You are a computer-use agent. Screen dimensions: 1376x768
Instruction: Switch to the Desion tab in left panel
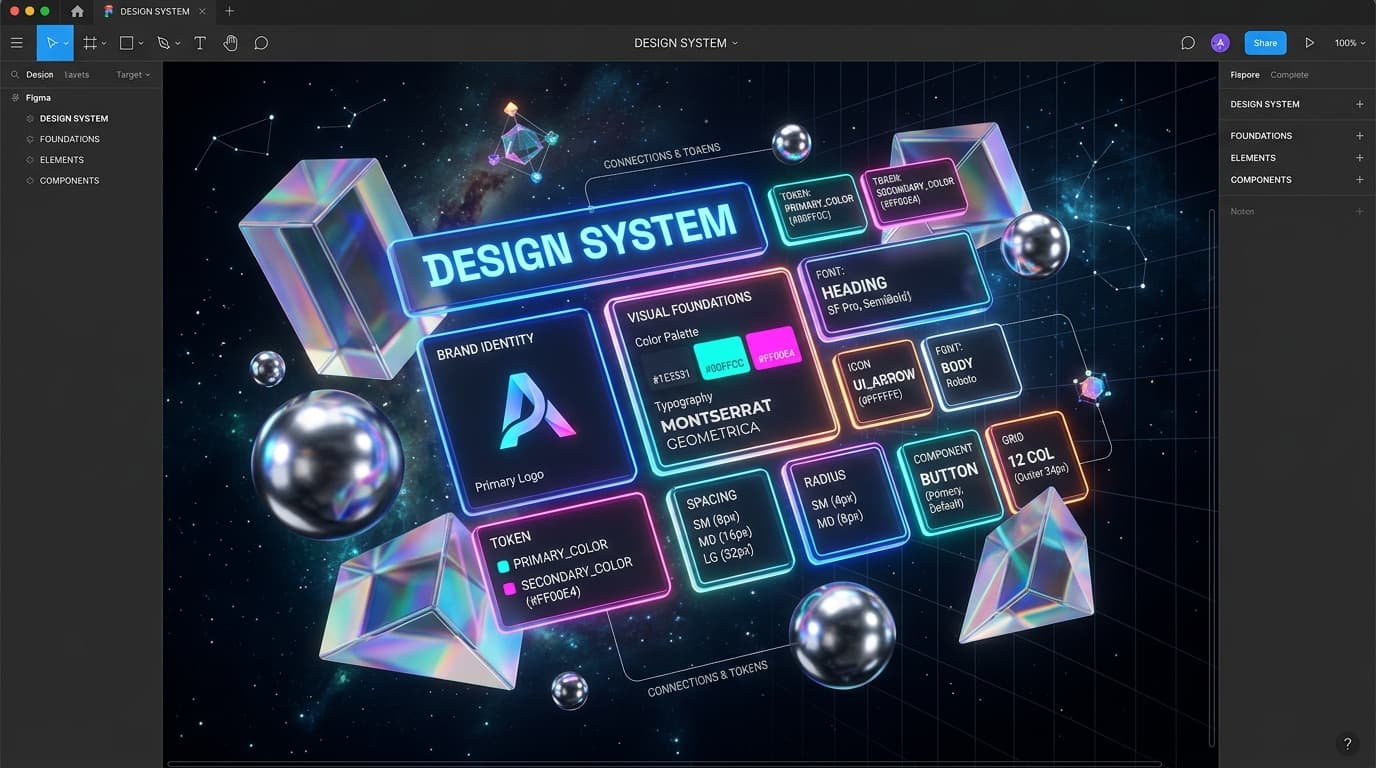pos(40,75)
